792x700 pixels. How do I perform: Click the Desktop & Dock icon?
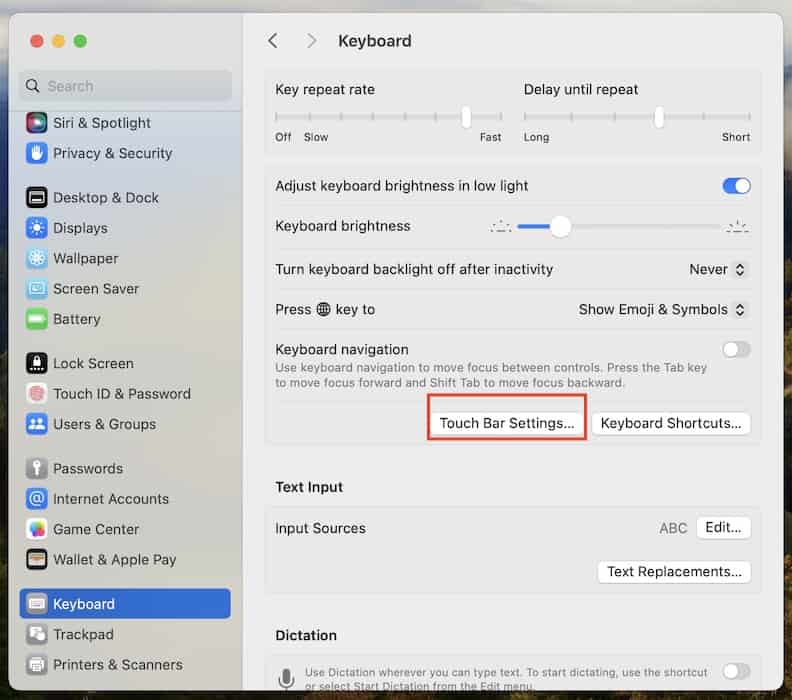coord(37,198)
